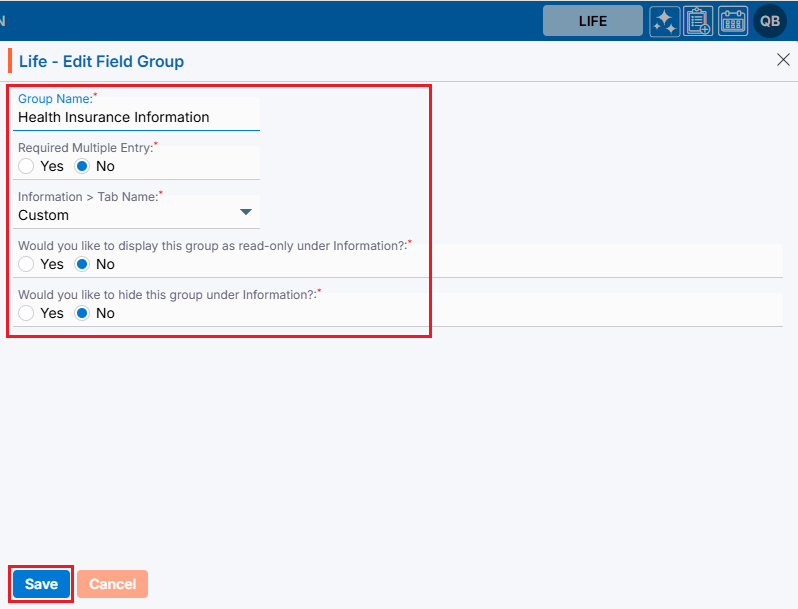
Task: Click the Group Name field label
Action: (x=55, y=99)
